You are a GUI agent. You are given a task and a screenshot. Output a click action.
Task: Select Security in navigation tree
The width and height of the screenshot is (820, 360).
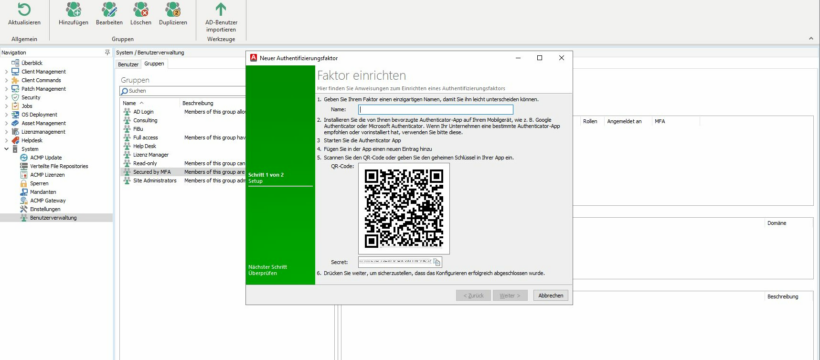coord(30,97)
